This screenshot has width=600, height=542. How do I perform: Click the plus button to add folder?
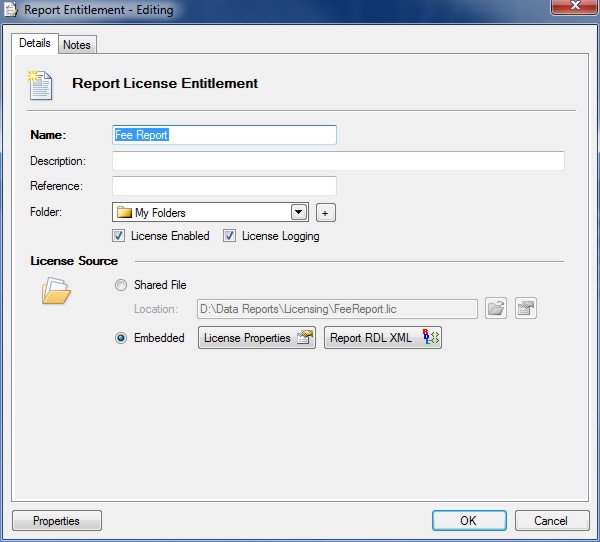(325, 213)
